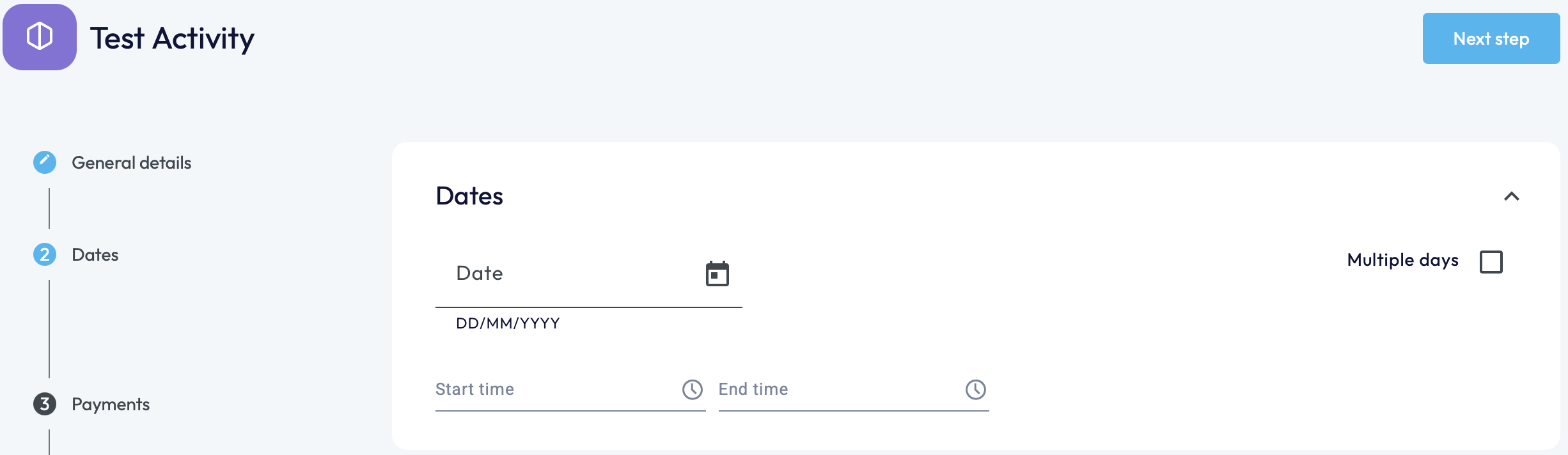Click the step 2 Dates circle icon
1568x455 pixels.
[45, 254]
